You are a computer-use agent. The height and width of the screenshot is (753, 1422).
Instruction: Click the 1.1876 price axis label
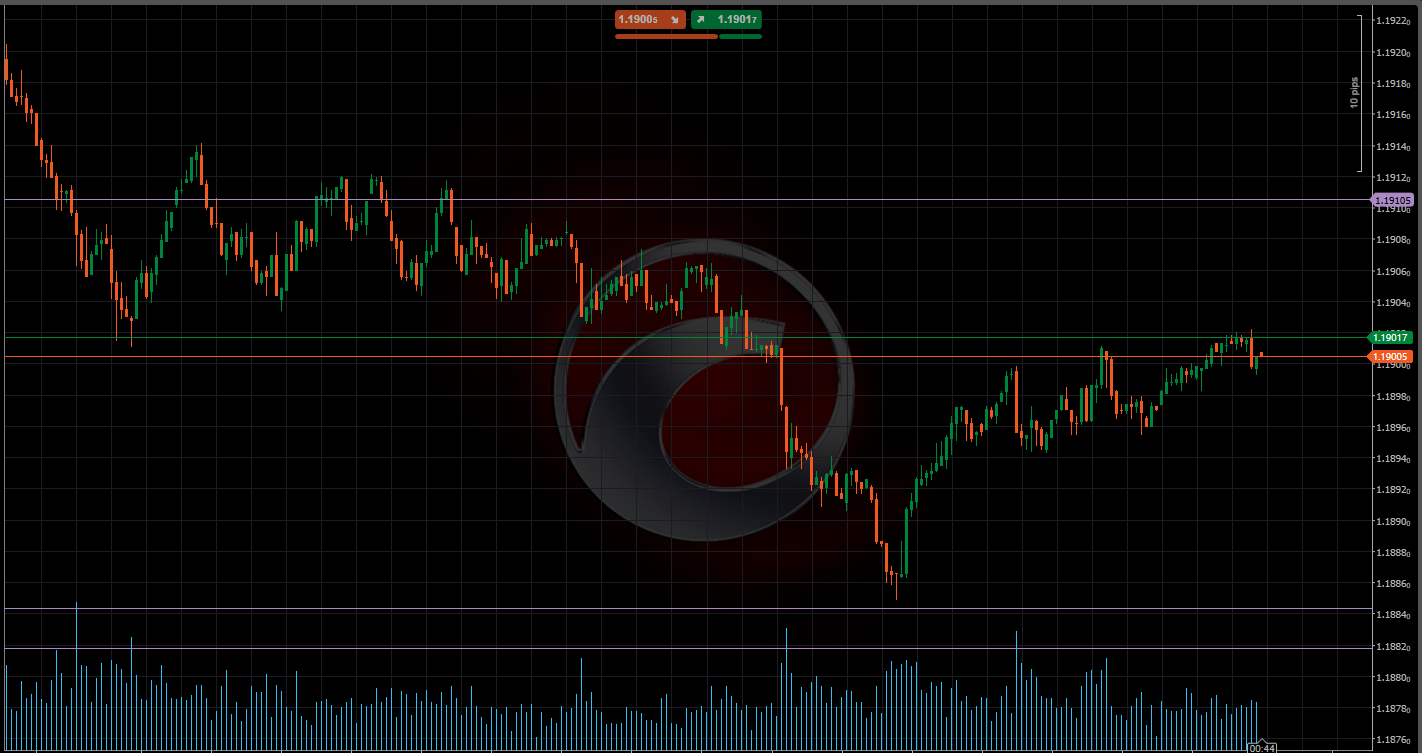(1393, 740)
